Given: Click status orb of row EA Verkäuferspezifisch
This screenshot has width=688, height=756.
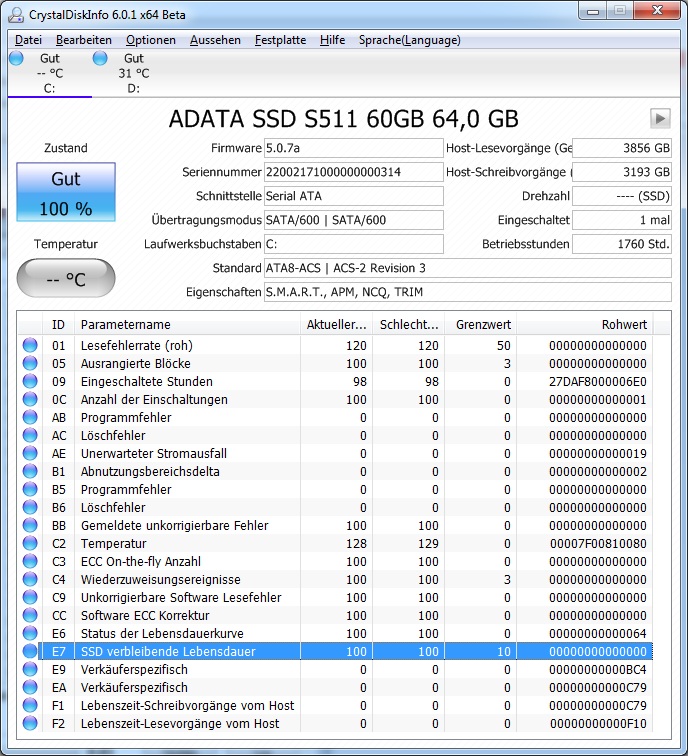Looking at the screenshot, I should pos(30,687).
